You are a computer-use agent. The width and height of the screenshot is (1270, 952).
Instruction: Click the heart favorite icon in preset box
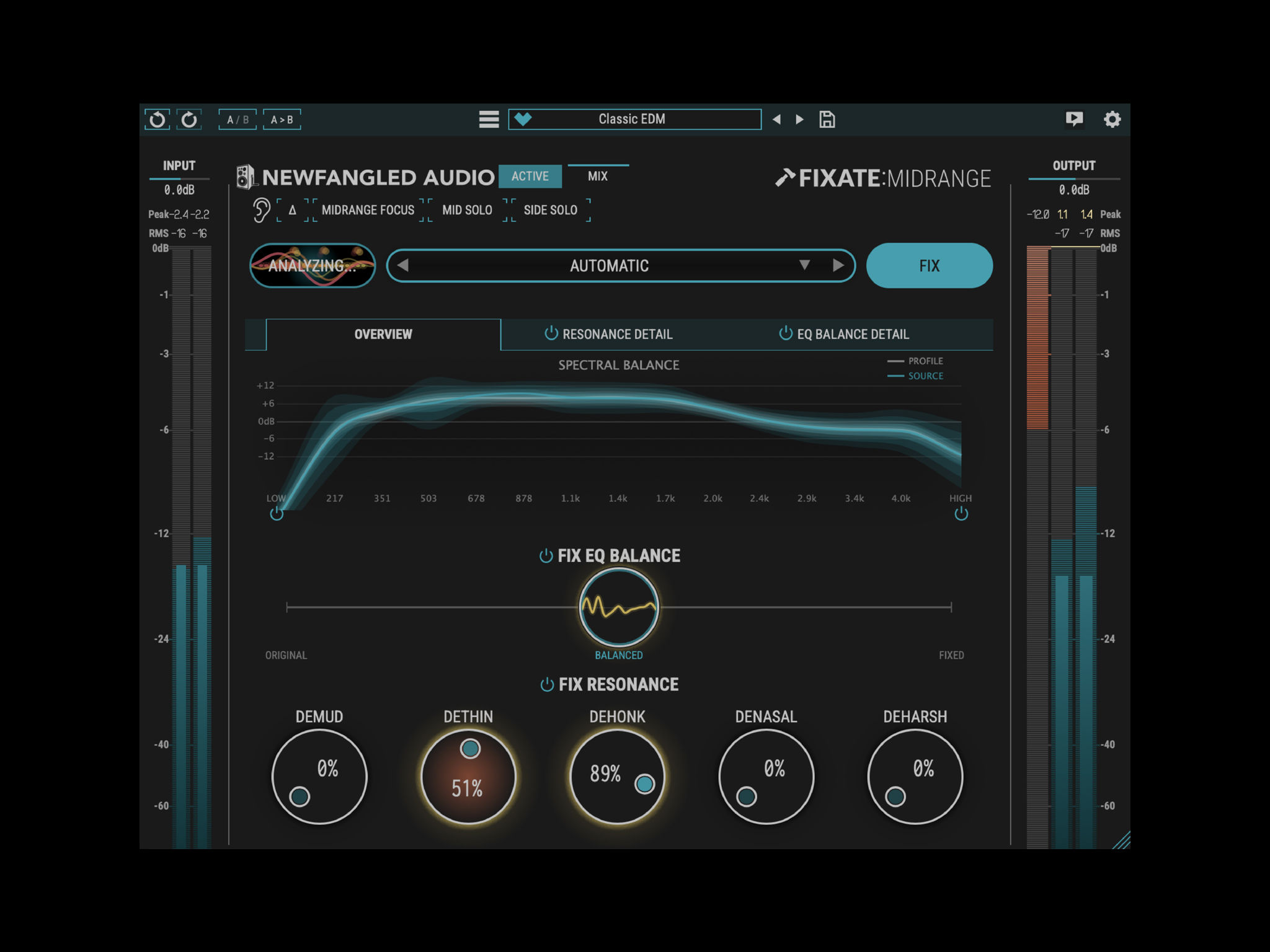point(523,118)
